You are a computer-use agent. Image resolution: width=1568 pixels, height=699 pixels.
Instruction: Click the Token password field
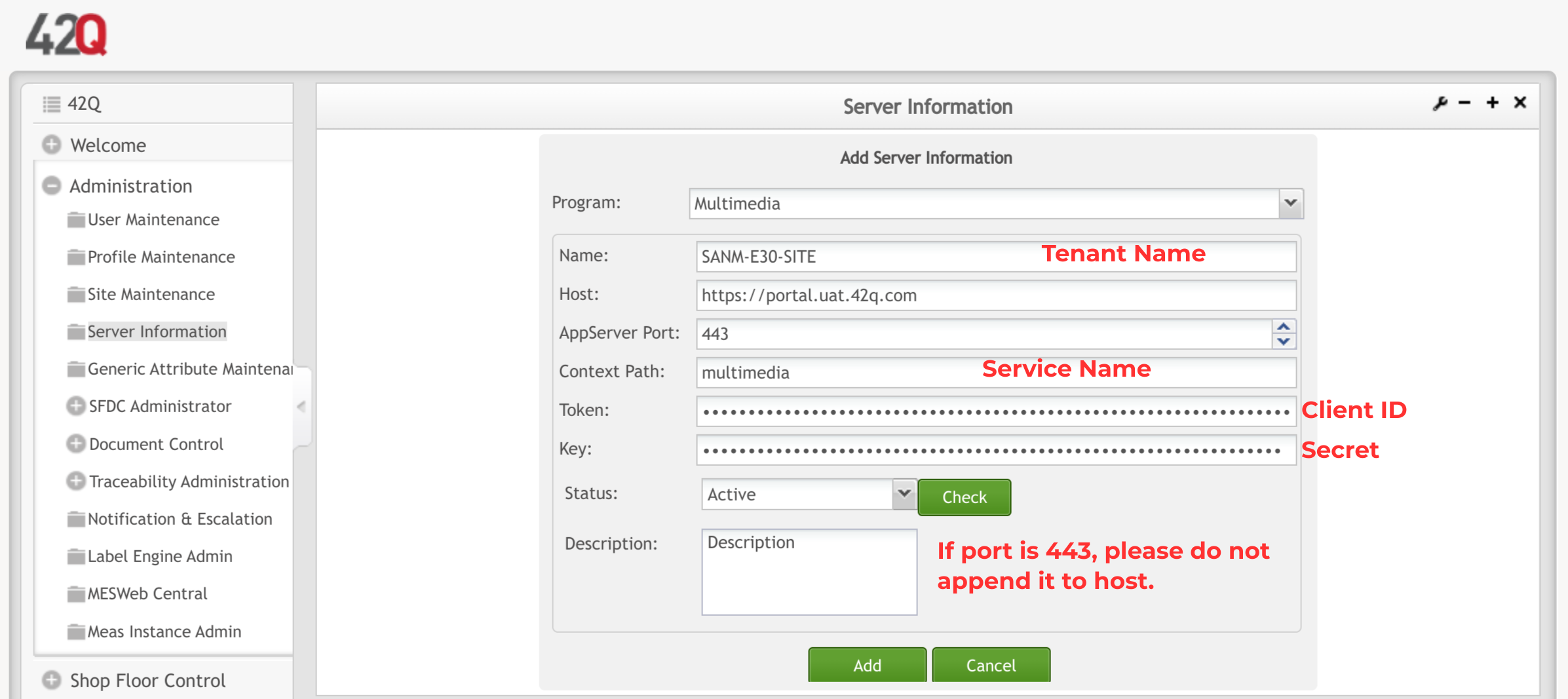(995, 411)
